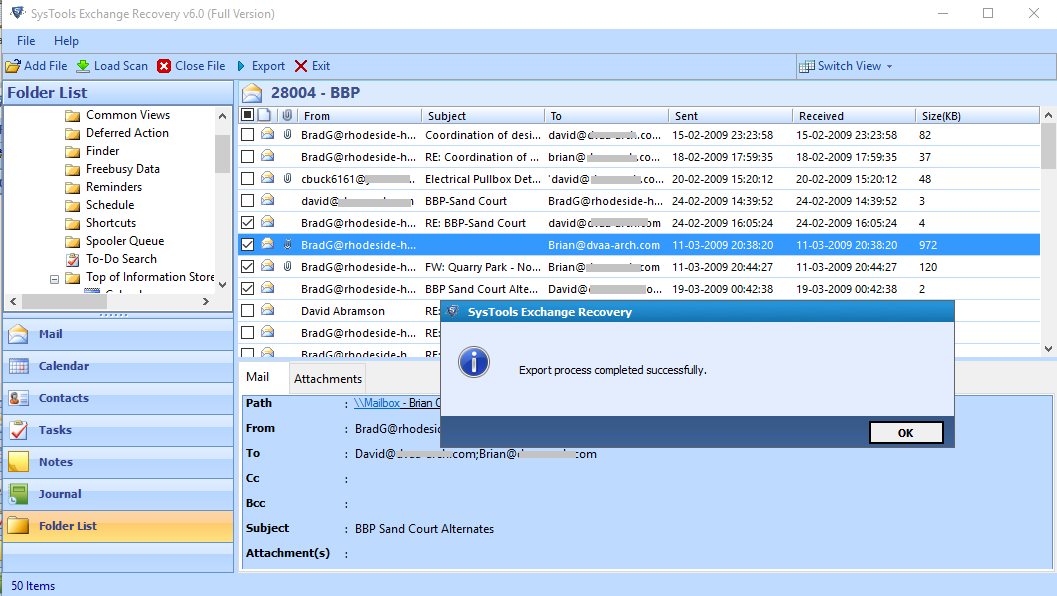Sort emails by Subject column header
1057x596 pixels.
point(483,116)
